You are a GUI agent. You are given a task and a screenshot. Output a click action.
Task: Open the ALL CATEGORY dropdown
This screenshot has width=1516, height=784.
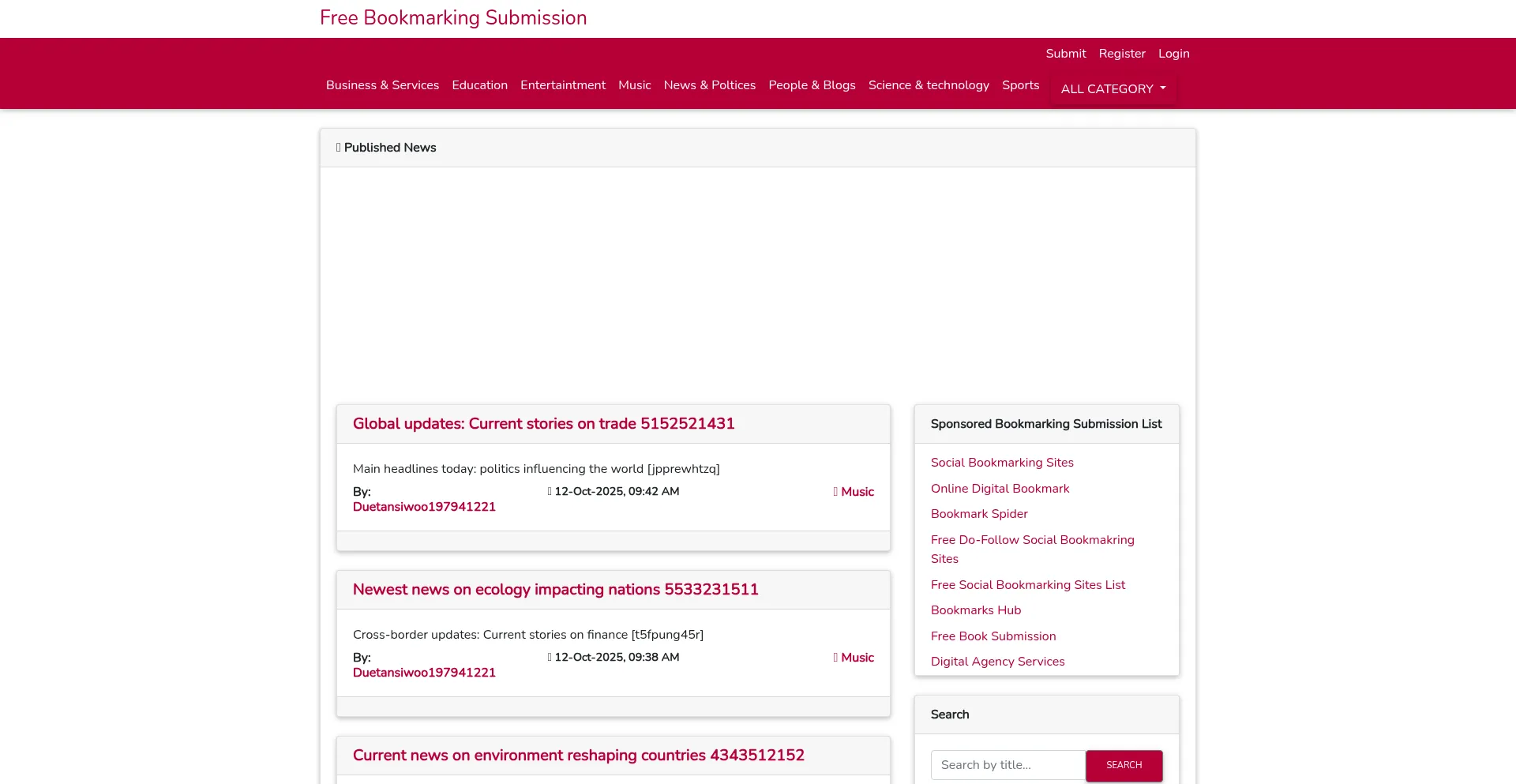coord(1113,89)
